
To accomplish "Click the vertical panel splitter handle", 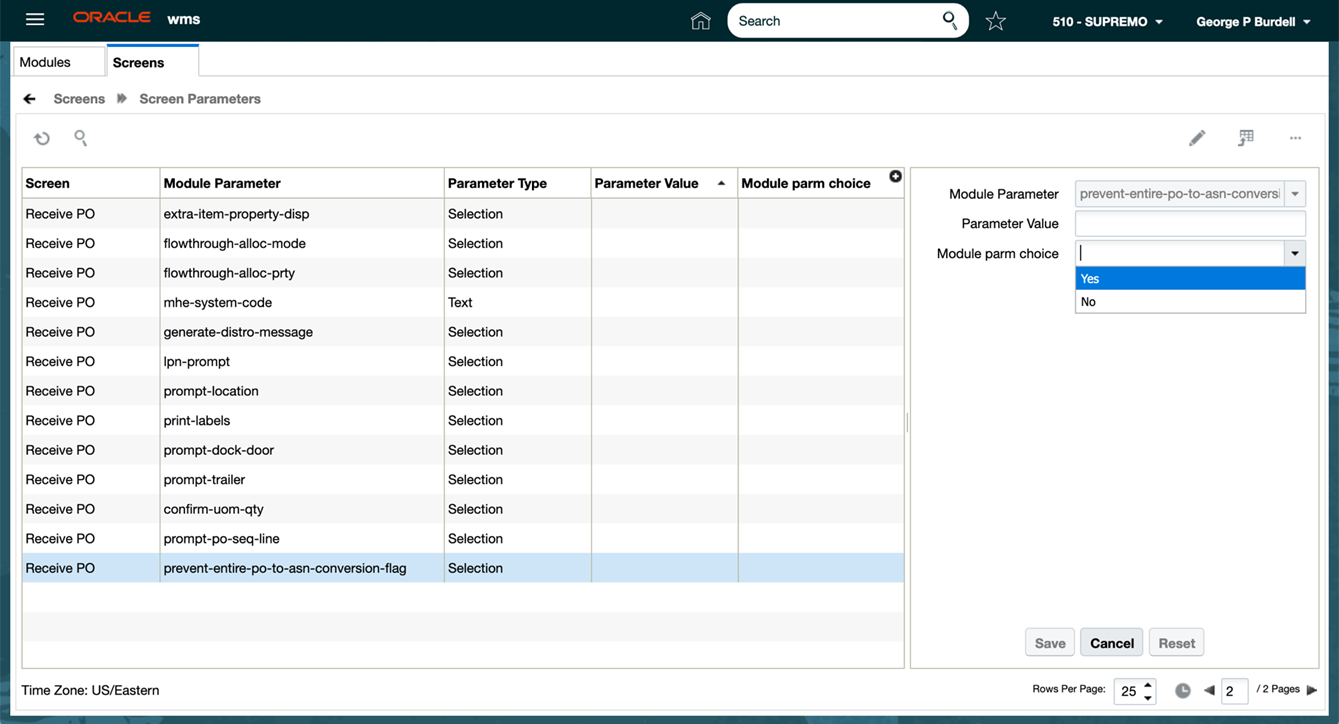I will click(907, 423).
